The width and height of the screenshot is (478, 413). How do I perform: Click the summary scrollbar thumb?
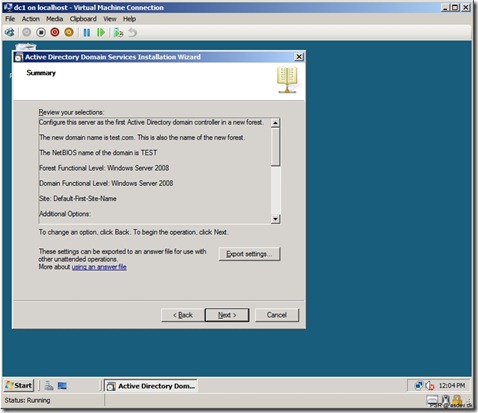click(275, 147)
